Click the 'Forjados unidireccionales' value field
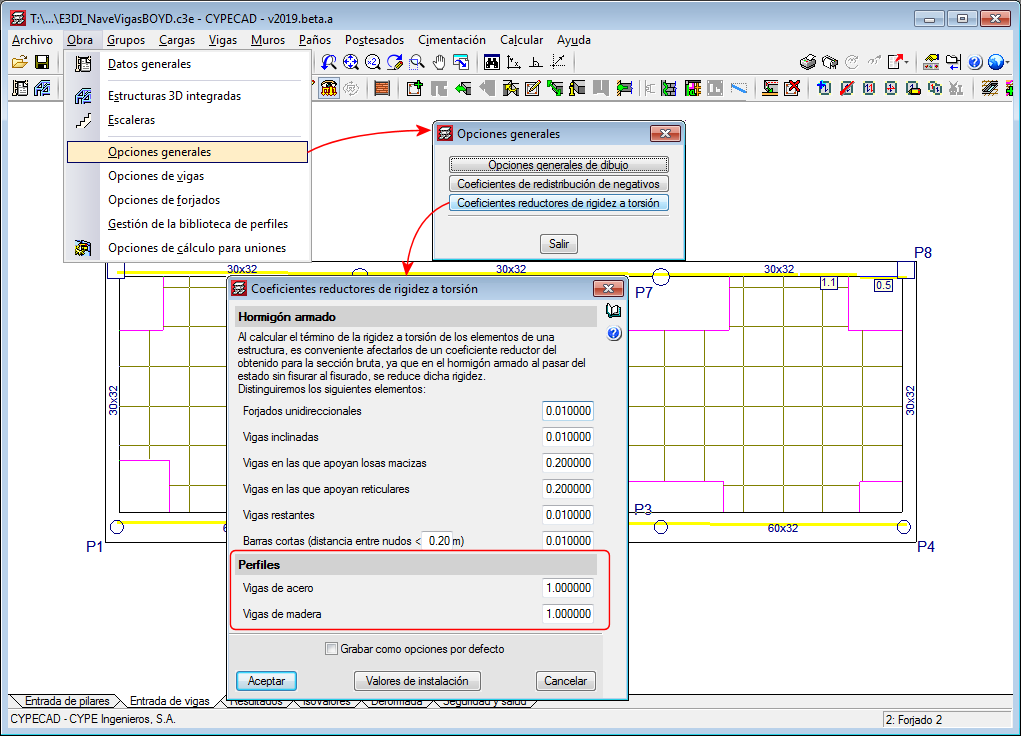1021x736 pixels. coord(568,411)
